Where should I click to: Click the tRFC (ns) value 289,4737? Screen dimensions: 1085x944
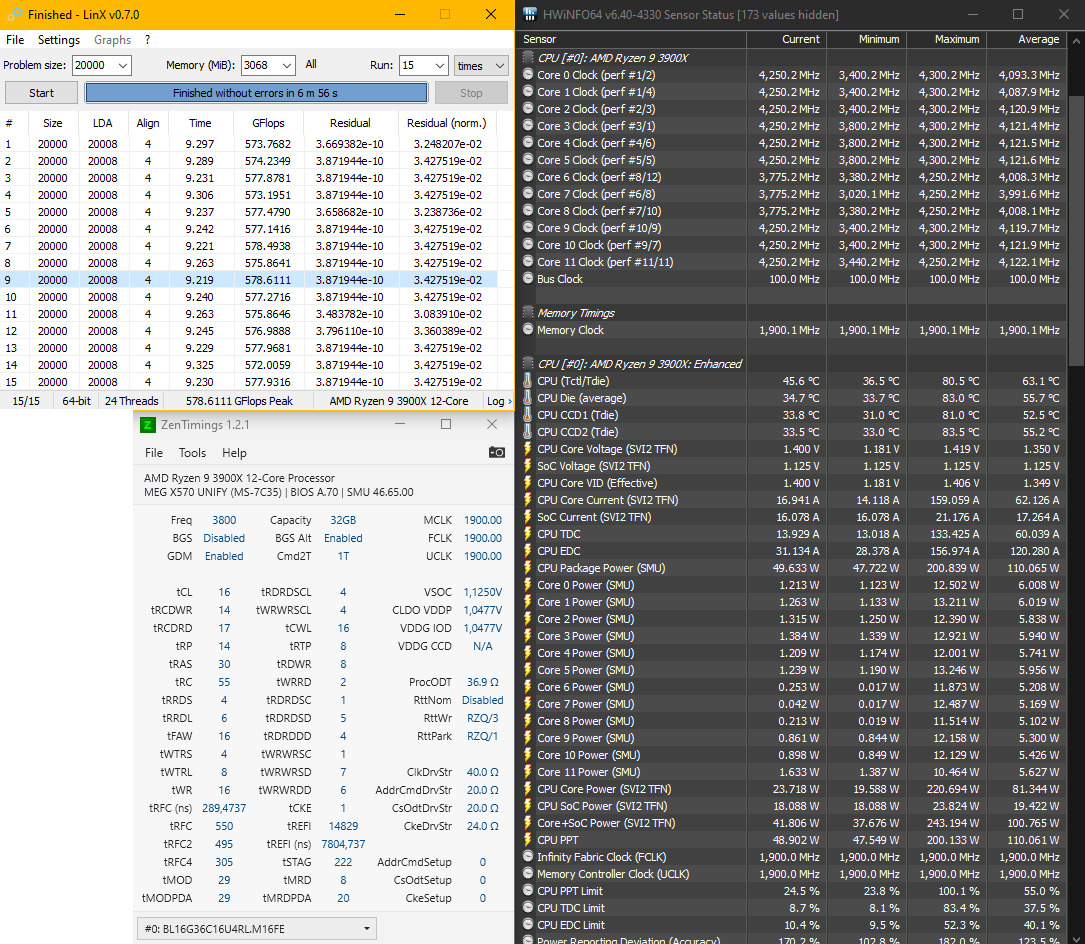coord(224,808)
